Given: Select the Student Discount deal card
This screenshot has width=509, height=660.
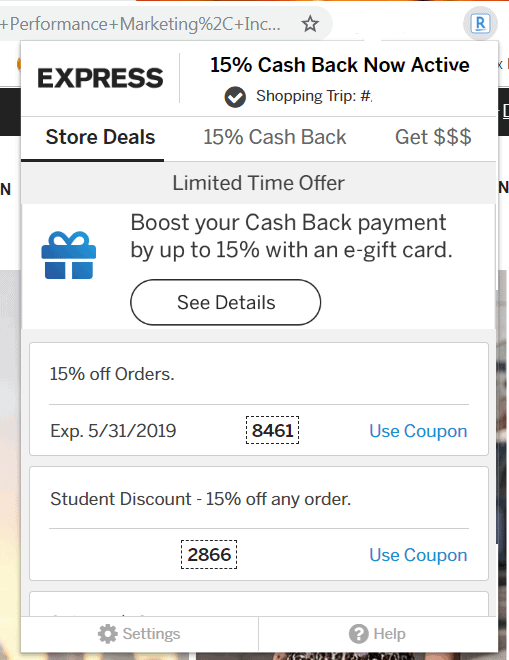Looking at the screenshot, I should click(x=259, y=524).
